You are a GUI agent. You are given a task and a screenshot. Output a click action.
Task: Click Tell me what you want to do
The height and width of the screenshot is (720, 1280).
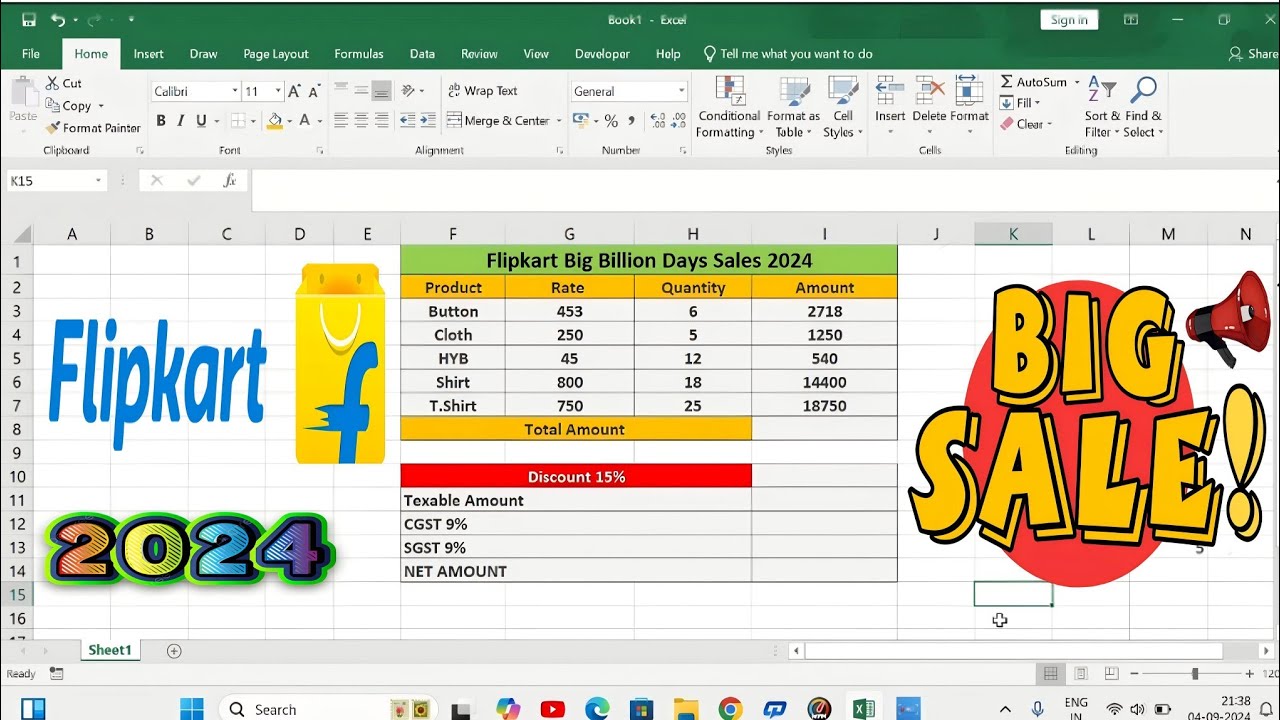788,54
